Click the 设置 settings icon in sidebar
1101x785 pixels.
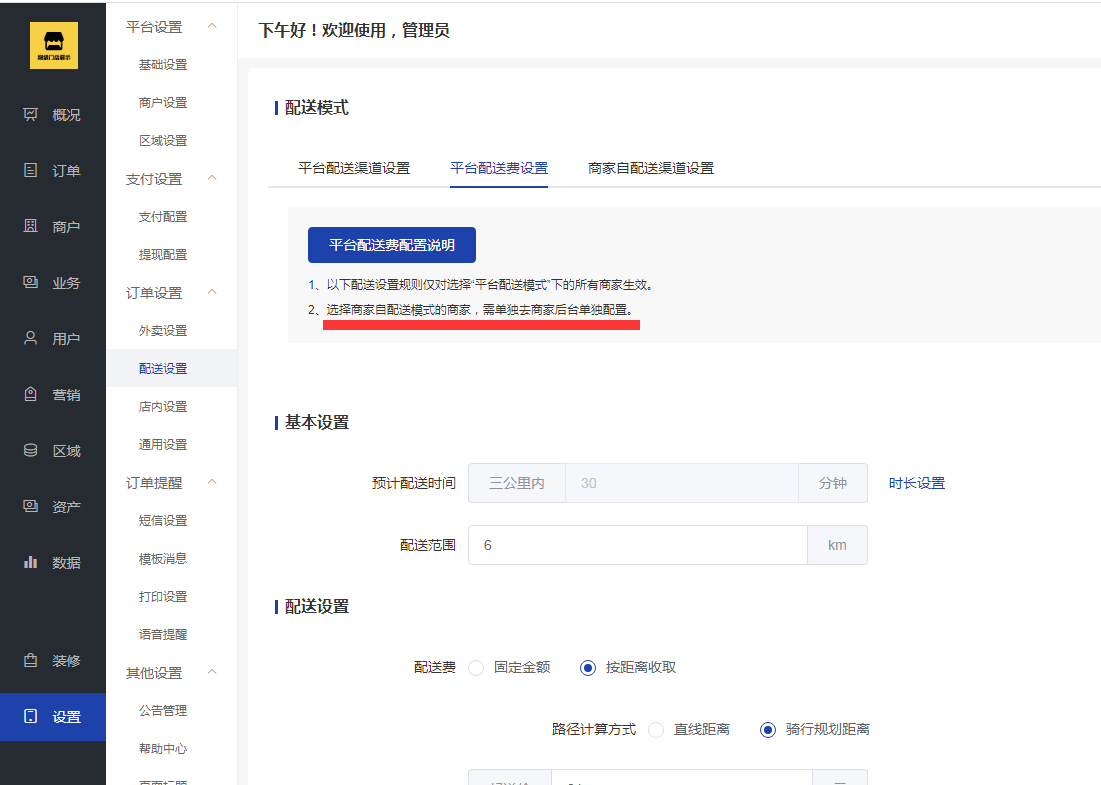point(30,716)
